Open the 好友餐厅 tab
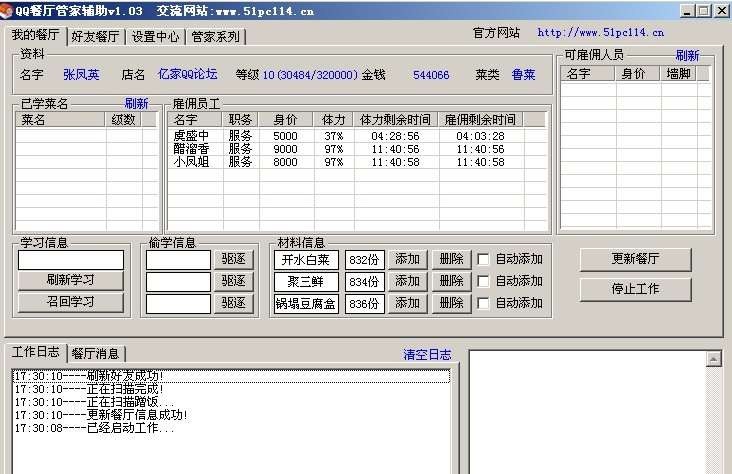This screenshot has width=732, height=474. (96, 36)
